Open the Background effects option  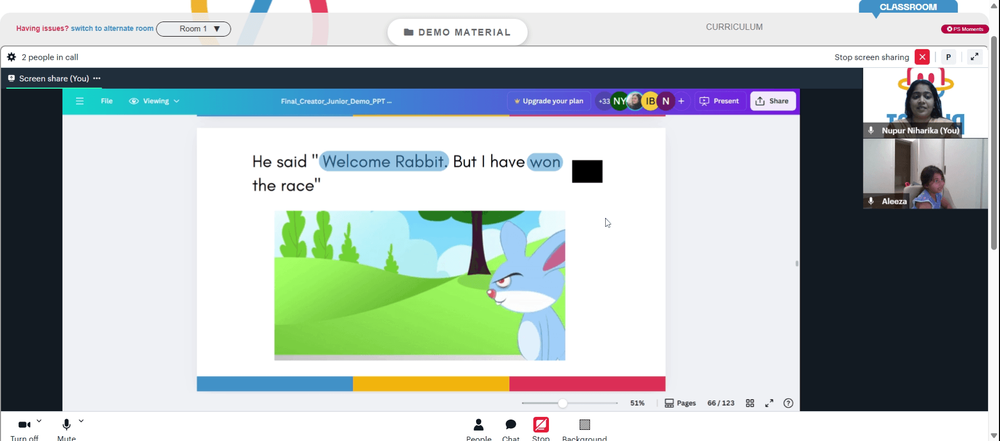click(584, 429)
